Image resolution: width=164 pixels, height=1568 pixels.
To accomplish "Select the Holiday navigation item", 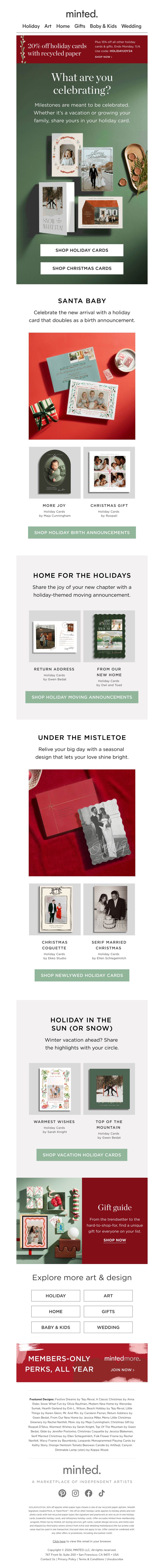I will [31, 26].
